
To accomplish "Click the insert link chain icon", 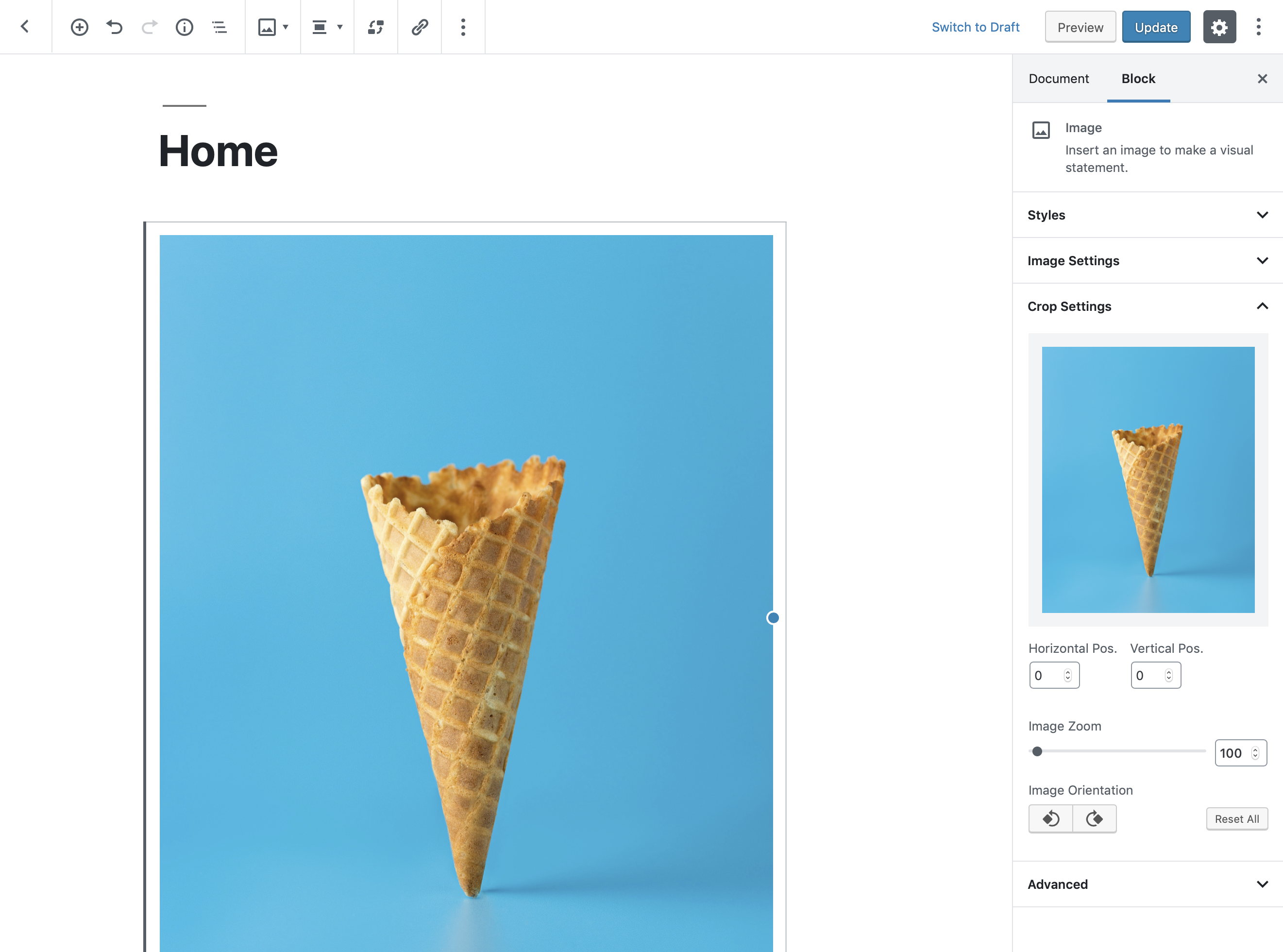I will [420, 27].
